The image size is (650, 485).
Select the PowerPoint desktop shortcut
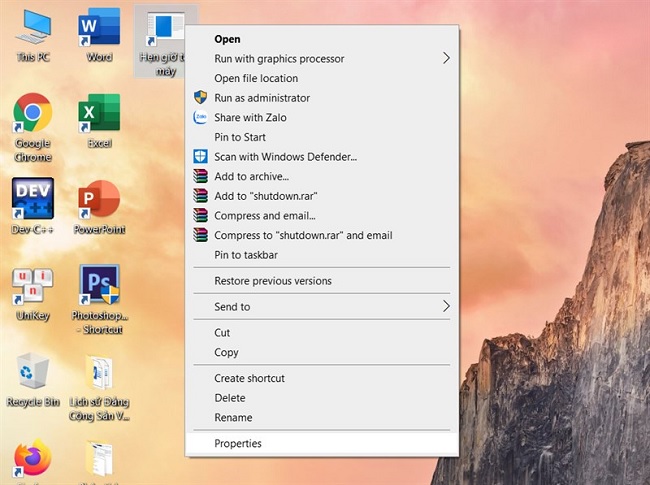[99, 201]
